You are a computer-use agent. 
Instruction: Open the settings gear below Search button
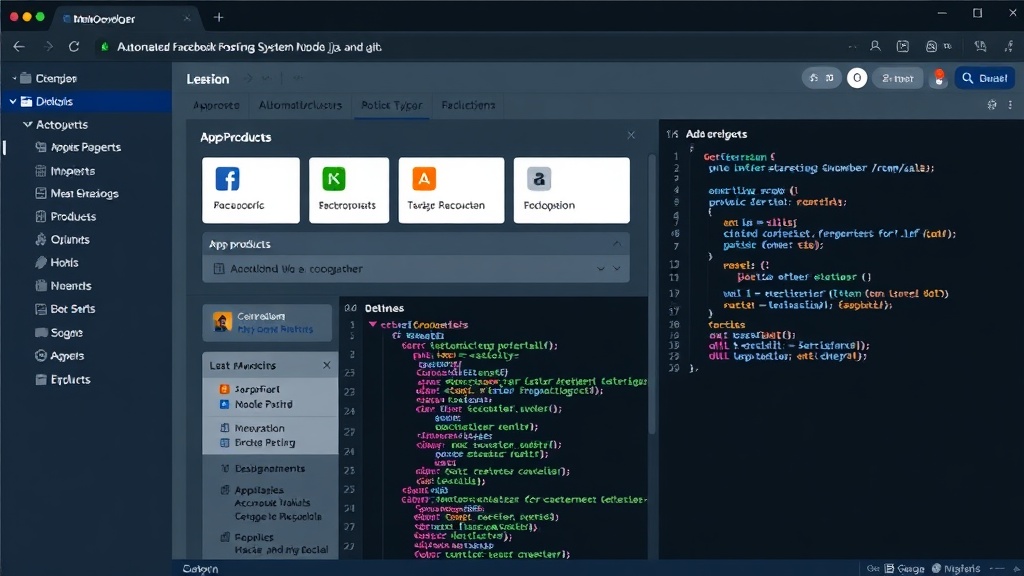(x=992, y=104)
